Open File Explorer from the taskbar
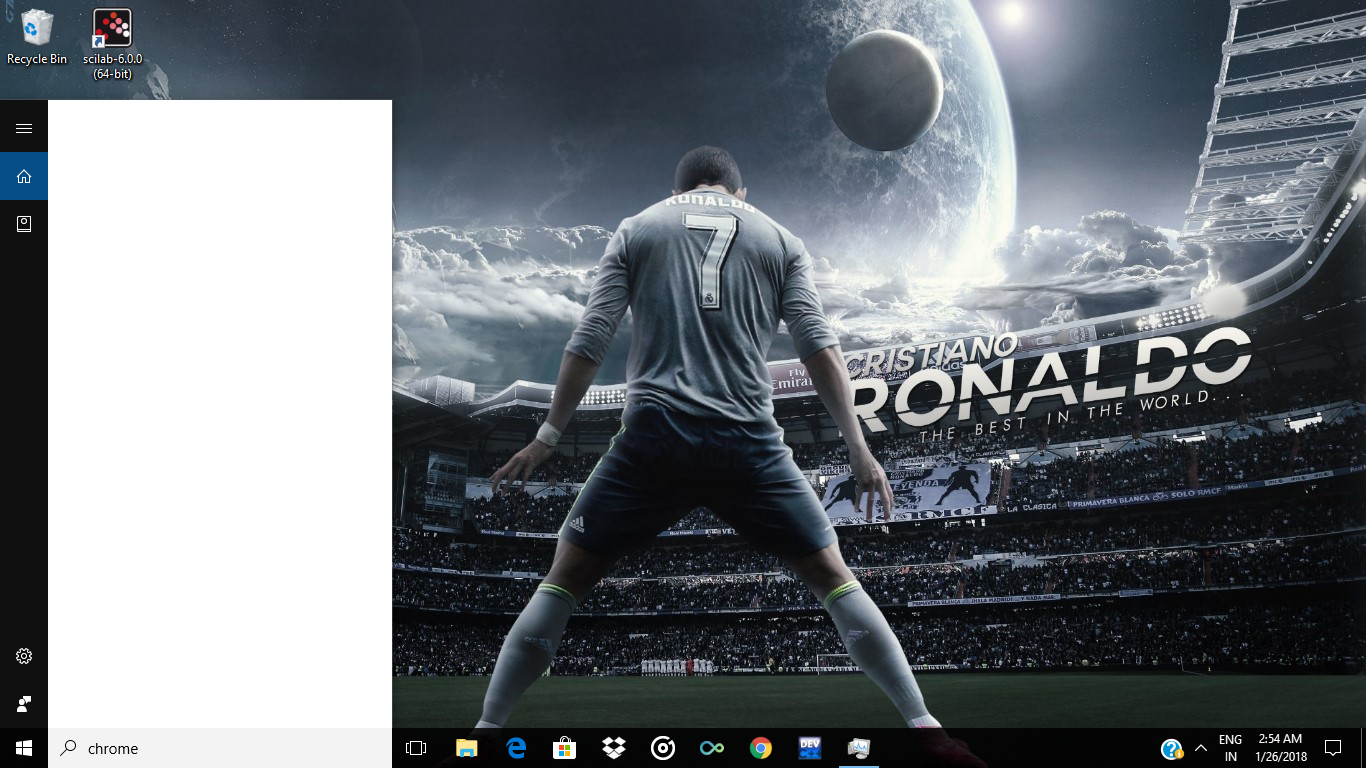This screenshot has height=768, width=1366. coord(467,748)
